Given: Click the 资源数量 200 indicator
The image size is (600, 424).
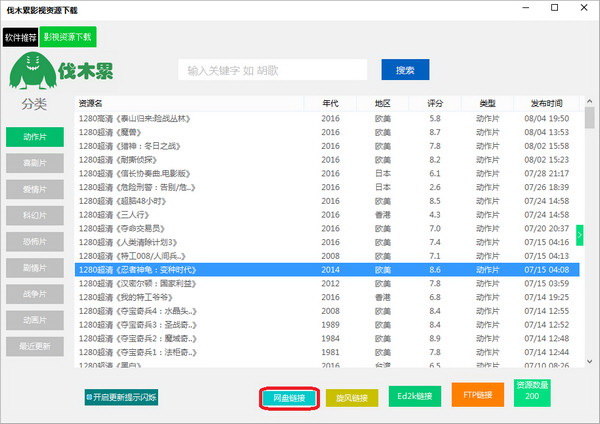Looking at the screenshot, I should pyautogui.click(x=532, y=393).
